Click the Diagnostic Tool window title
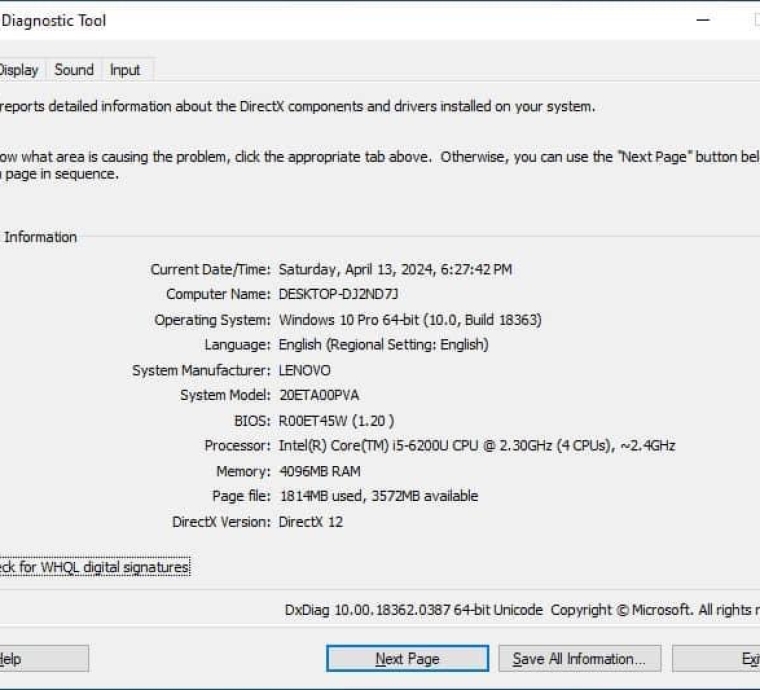Viewport: 760px width, 690px height. [x=53, y=20]
